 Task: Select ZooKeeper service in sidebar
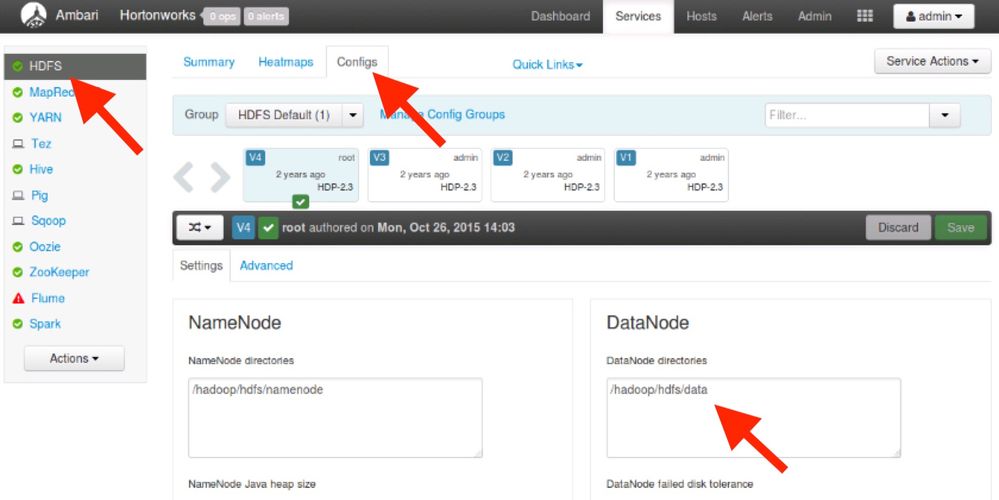coord(59,273)
